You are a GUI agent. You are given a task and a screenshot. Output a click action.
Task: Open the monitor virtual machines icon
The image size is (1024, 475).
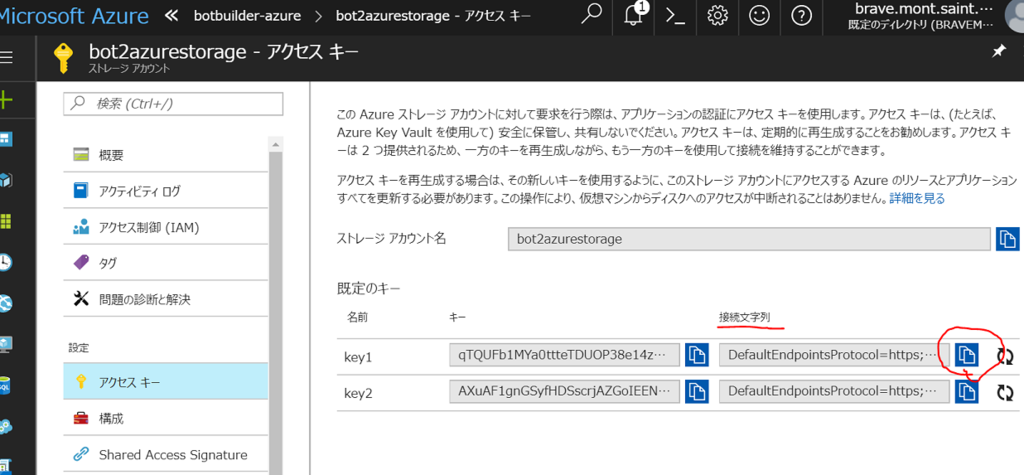(x=6, y=344)
